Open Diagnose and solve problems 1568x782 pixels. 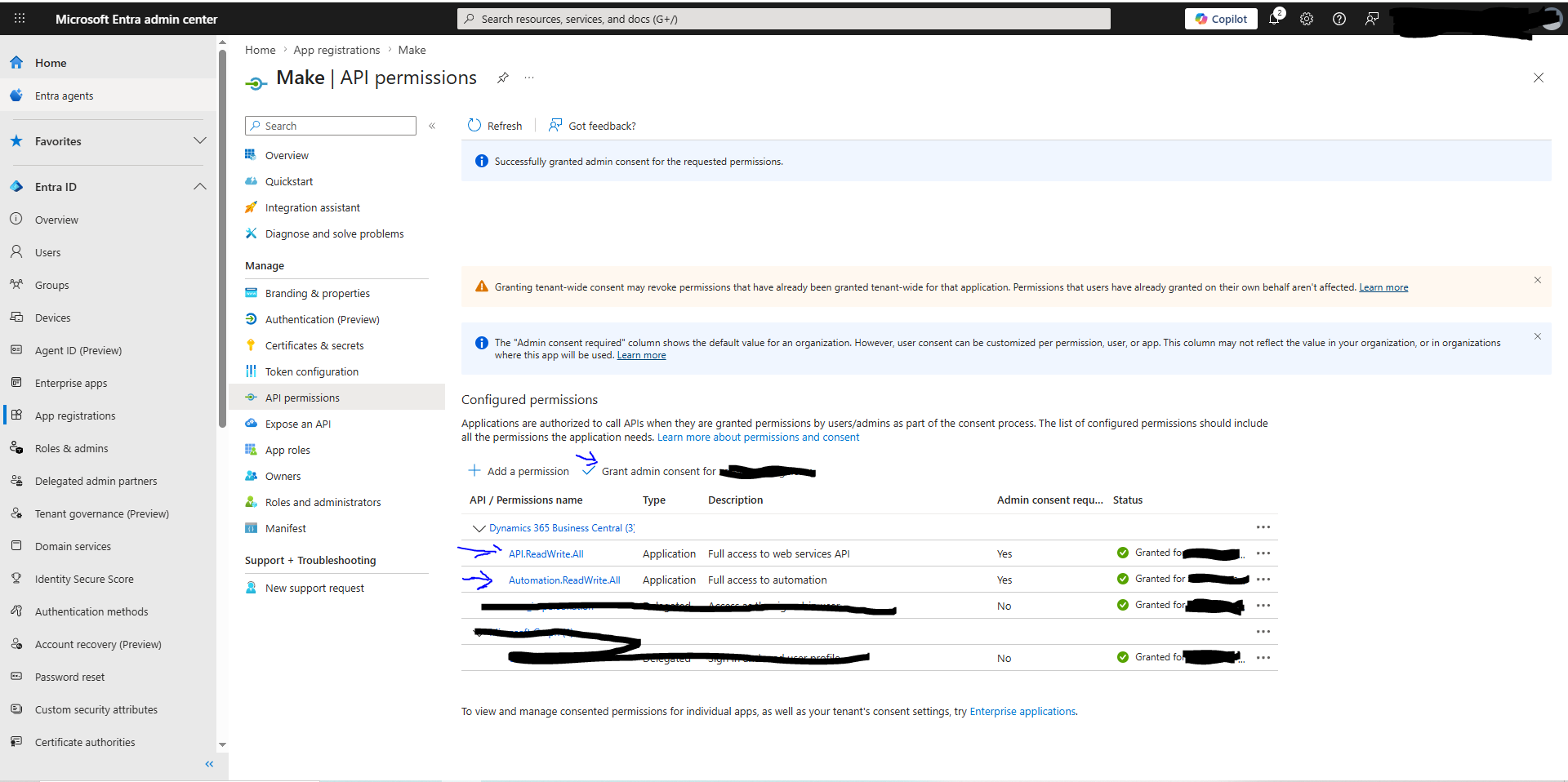pyautogui.click(x=334, y=233)
